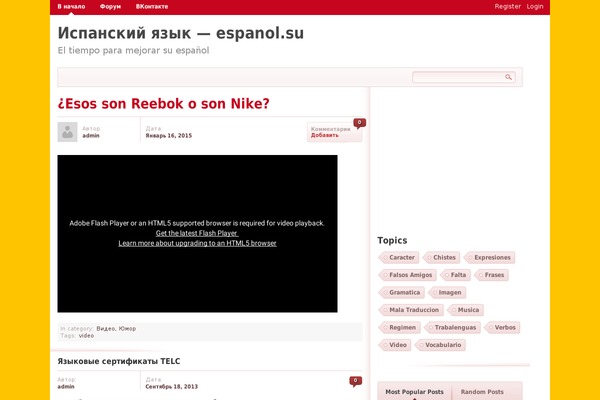The width and height of the screenshot is (600, 400).
Task: Switch to Random Posts tab
Action: [x=482, y=392]
